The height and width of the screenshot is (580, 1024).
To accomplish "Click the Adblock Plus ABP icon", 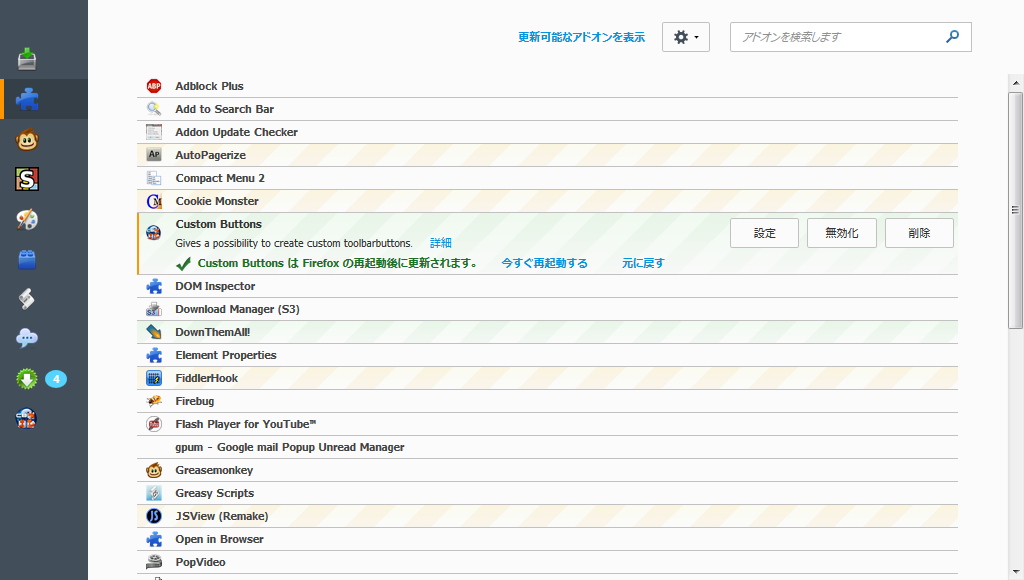I will coord(154,86).
